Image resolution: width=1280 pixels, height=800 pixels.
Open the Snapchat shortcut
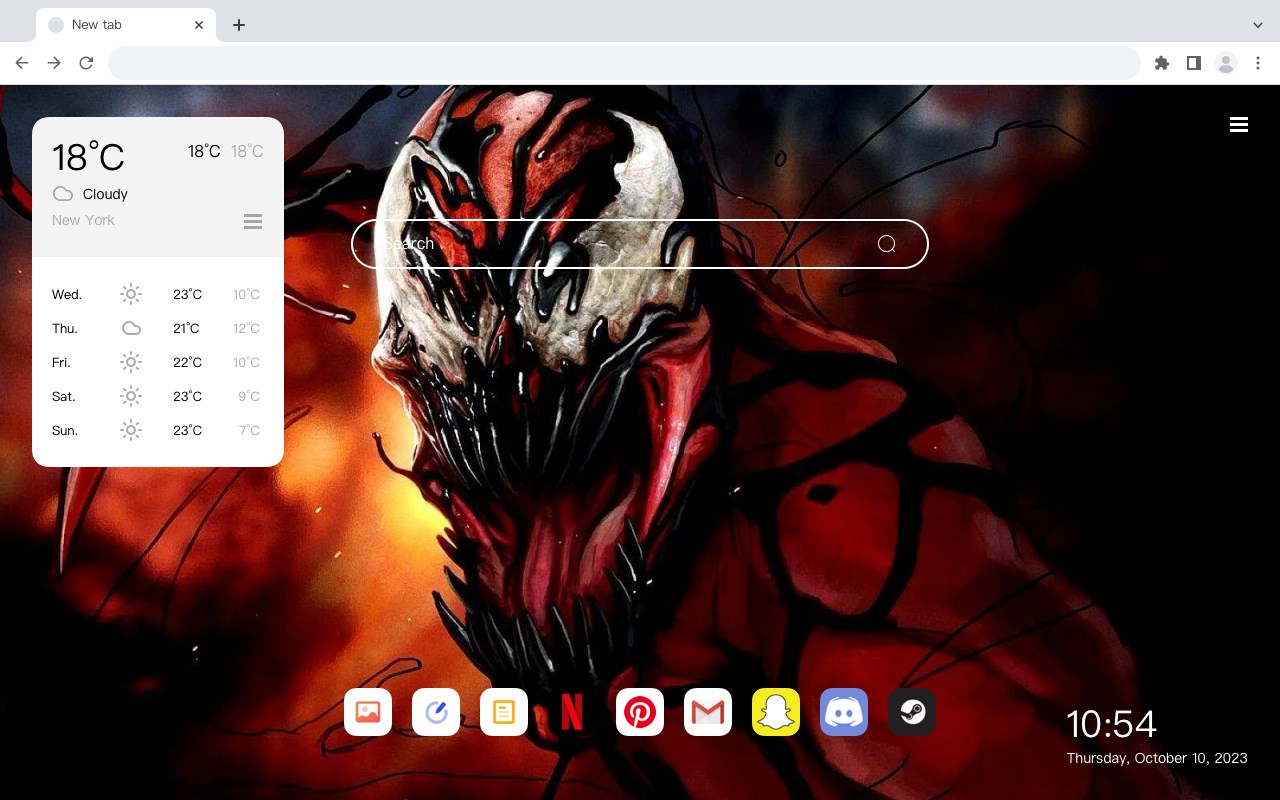[776, 712]
